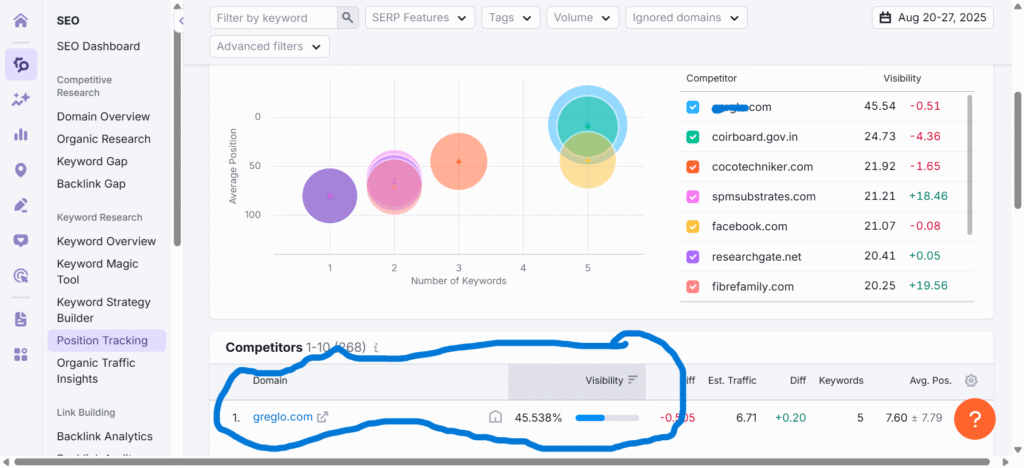
Task: Toggle the researchgate.net competitor checkbox
Action: point(693,257)
